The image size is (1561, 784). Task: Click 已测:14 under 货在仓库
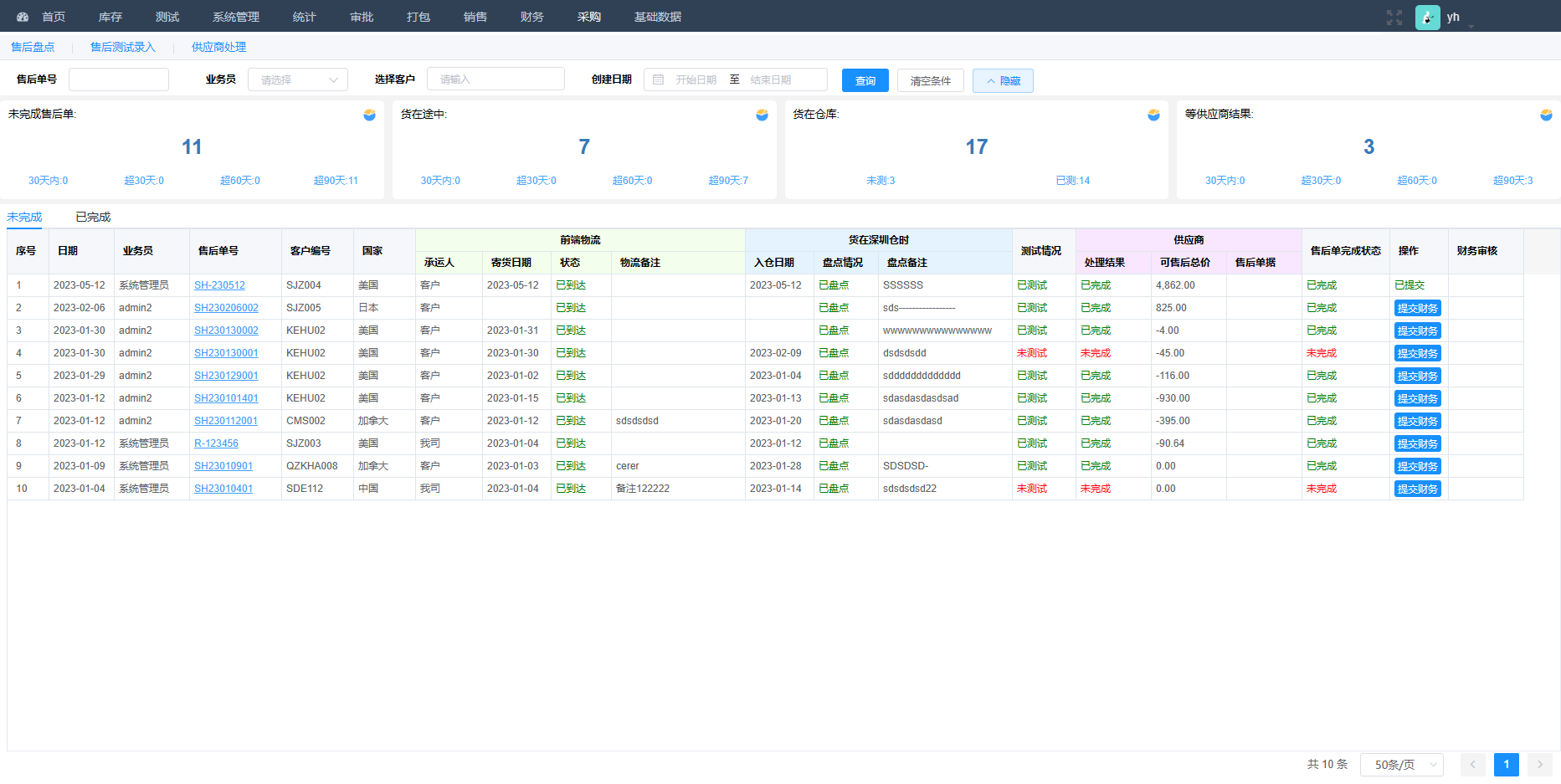pyautogui.click(x=1073, y=181)
